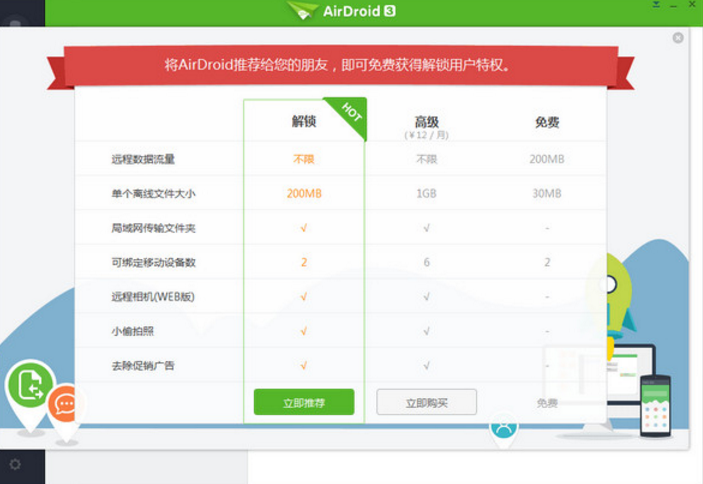Click the 局域网传输文件夹 row label
The height and width of the screenshot is (484, 703).
pos(153,228)
